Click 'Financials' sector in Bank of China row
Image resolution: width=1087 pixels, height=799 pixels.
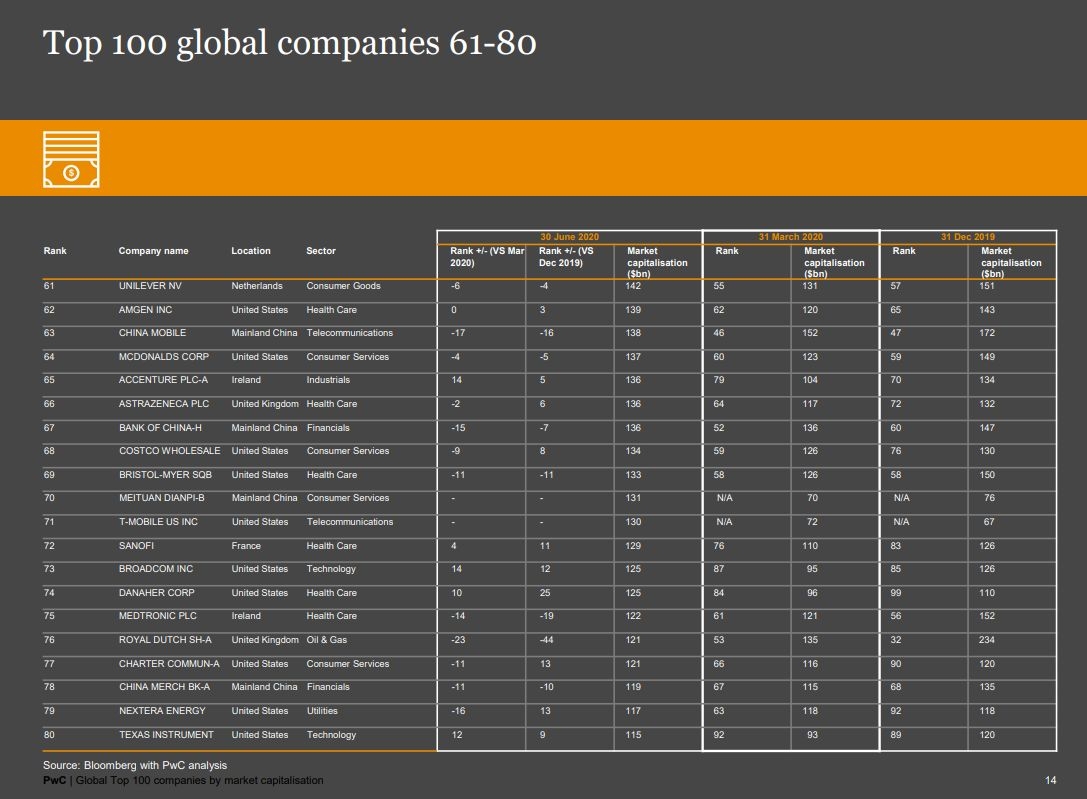click(x=328, y=428)
